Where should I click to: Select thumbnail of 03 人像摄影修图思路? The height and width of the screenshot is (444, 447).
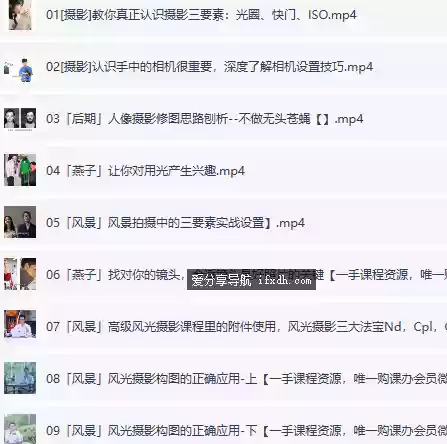(x=20, y=118)
